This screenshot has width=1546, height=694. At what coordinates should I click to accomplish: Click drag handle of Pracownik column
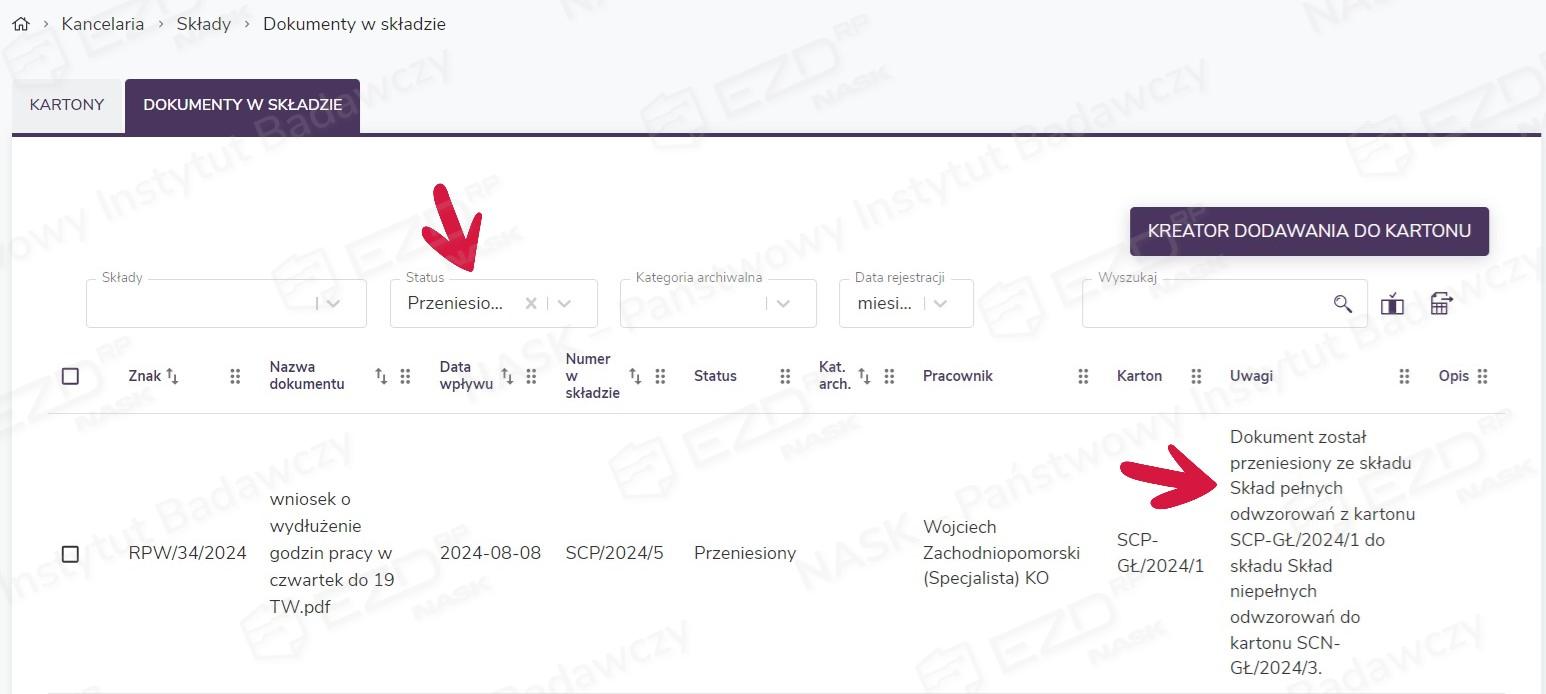click(1083, 376)
